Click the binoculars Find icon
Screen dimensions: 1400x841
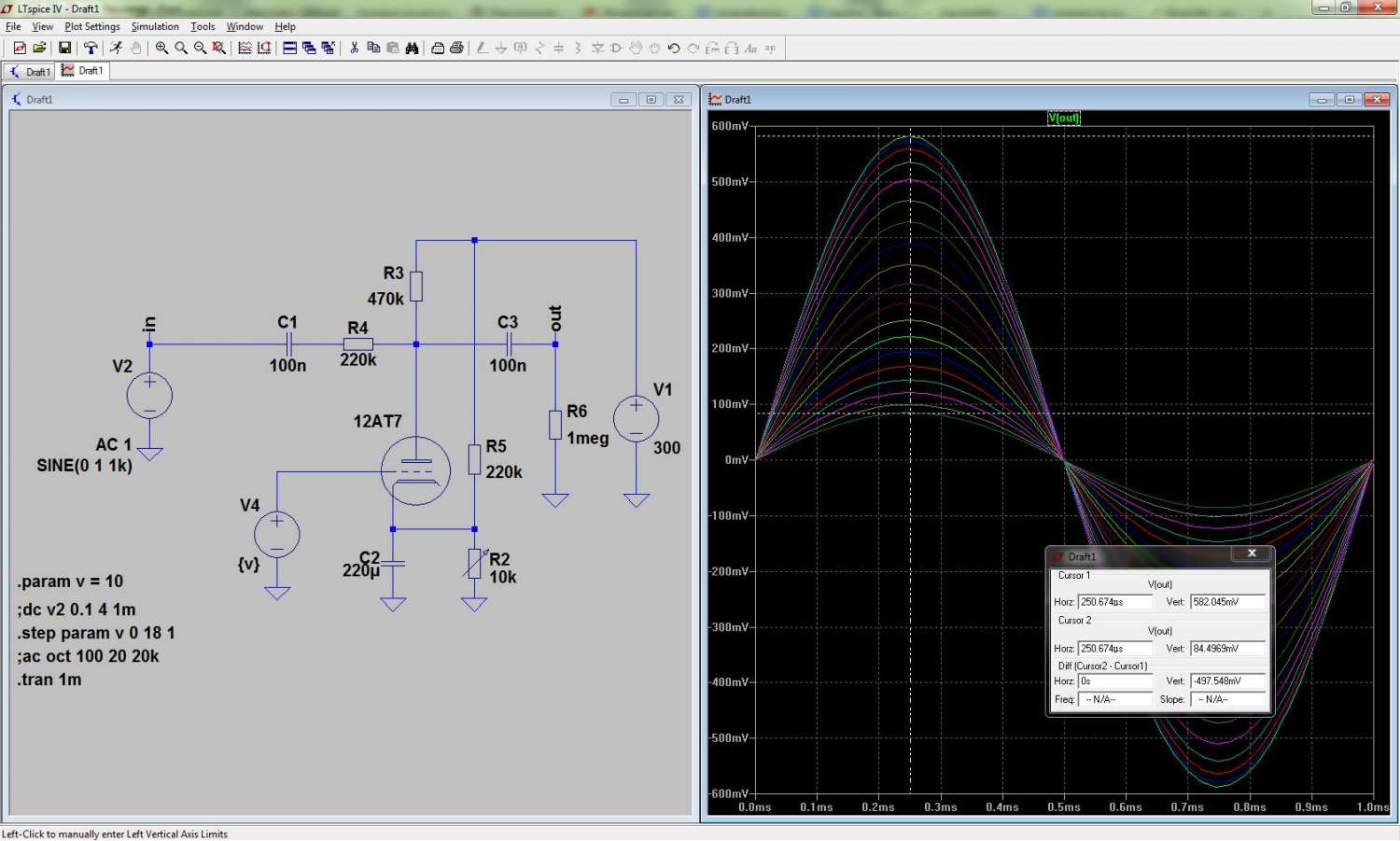pos(412,48)
